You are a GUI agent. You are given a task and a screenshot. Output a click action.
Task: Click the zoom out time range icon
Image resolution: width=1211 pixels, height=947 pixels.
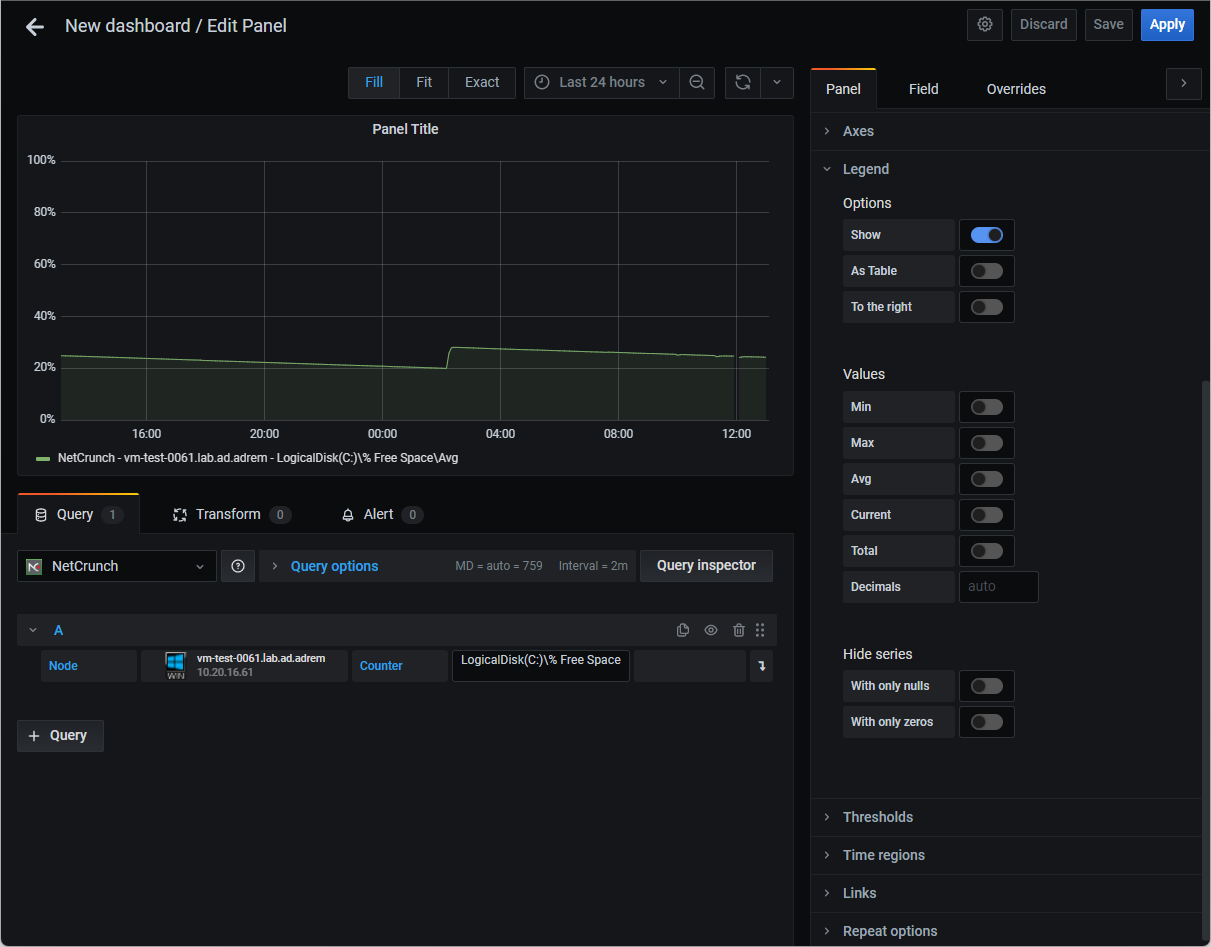pos(697,83)
